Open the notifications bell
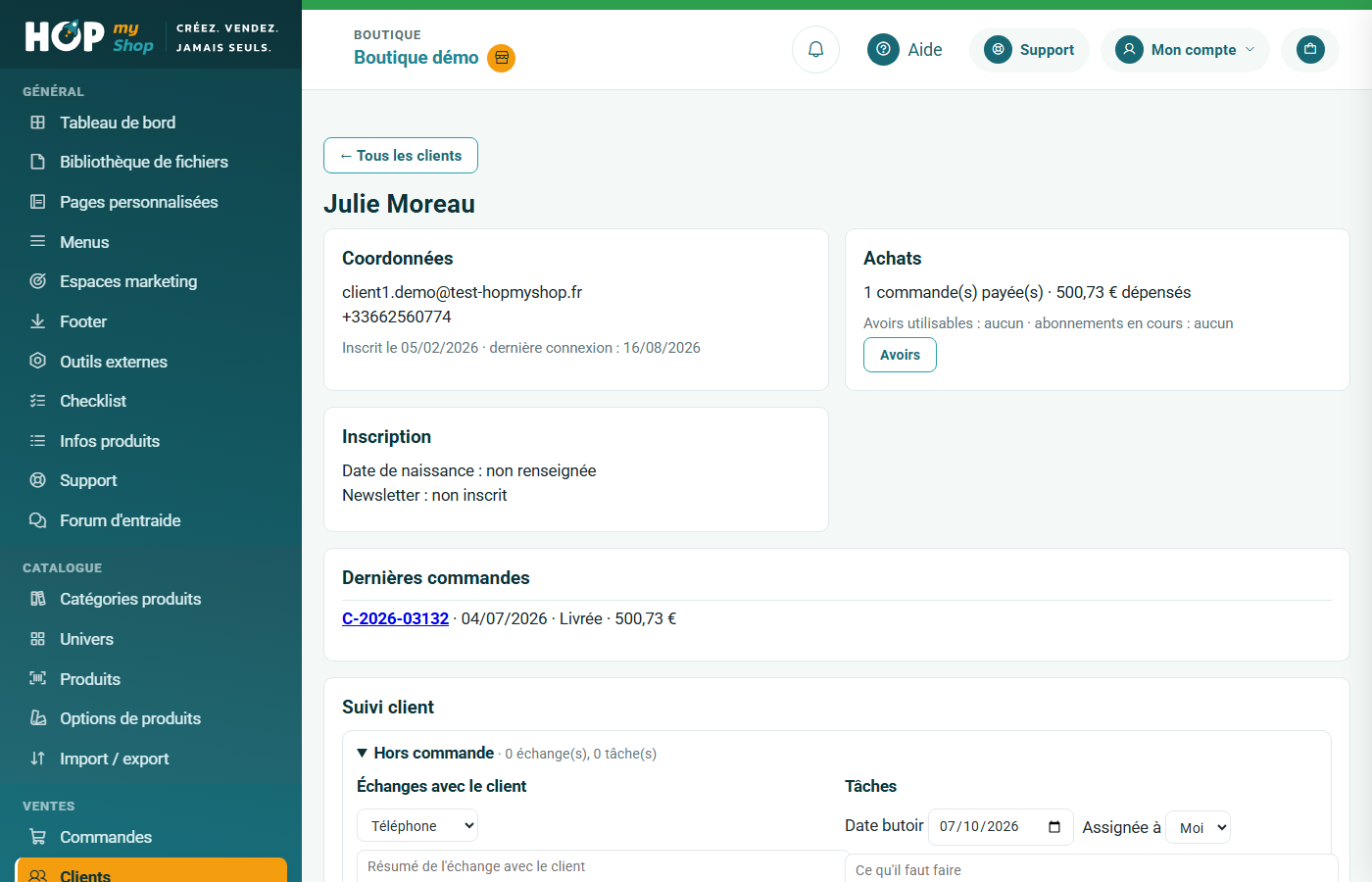Screen dimensions: 1372x882 coord(815,49)
